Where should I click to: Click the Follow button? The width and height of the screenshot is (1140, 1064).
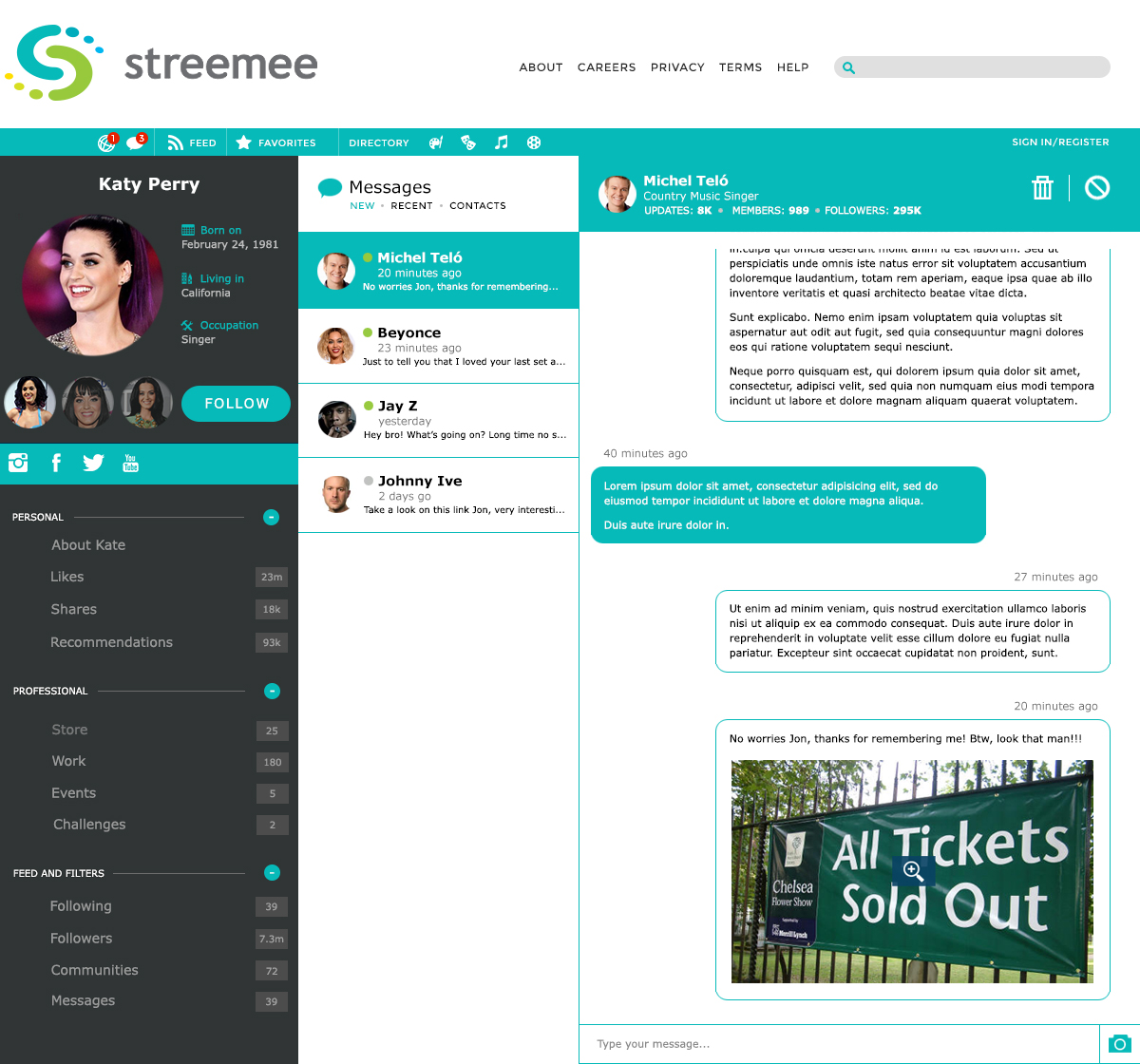tap(236, 403)
